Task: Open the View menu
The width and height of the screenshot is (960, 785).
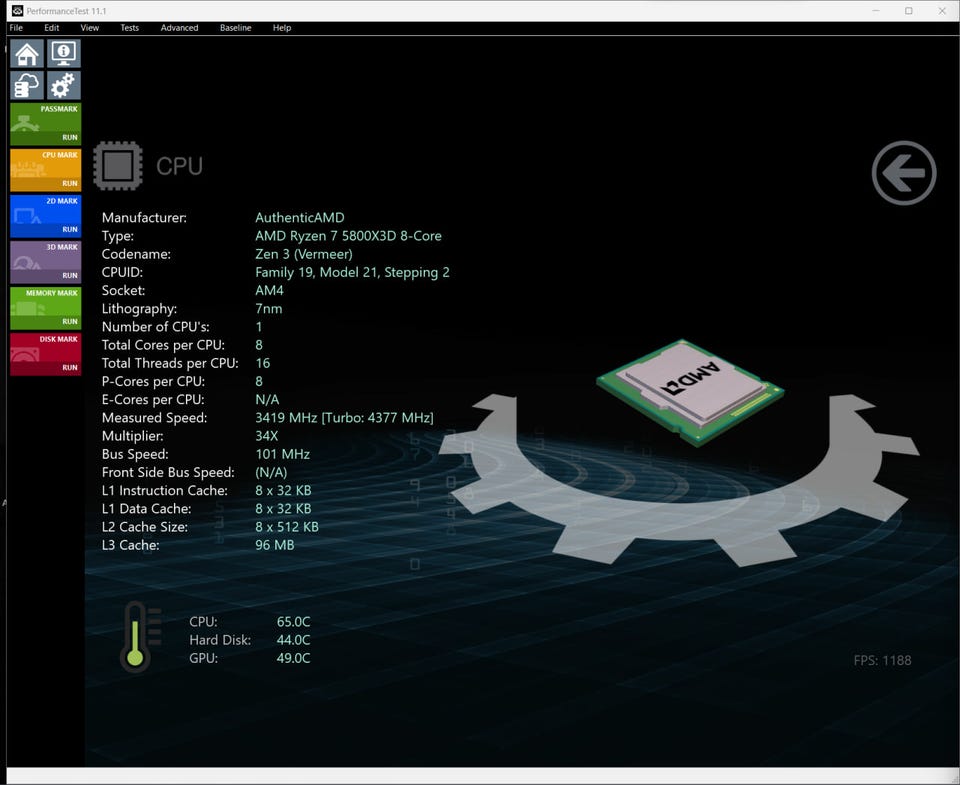Action: click(89, 28)
